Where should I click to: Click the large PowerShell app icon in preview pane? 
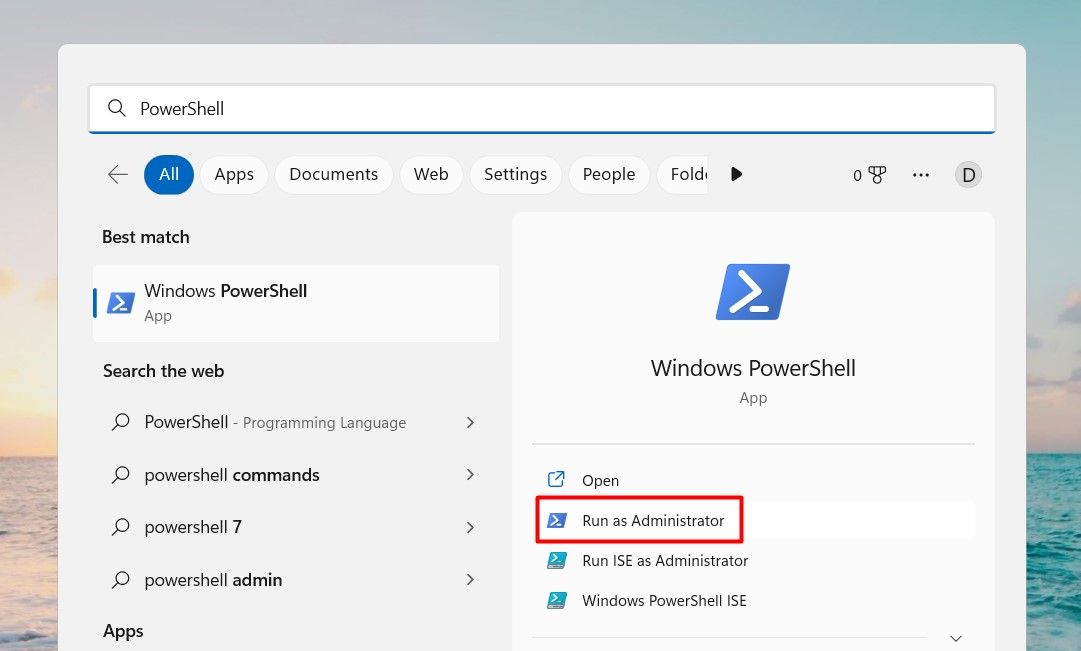(x=752, y=291)
